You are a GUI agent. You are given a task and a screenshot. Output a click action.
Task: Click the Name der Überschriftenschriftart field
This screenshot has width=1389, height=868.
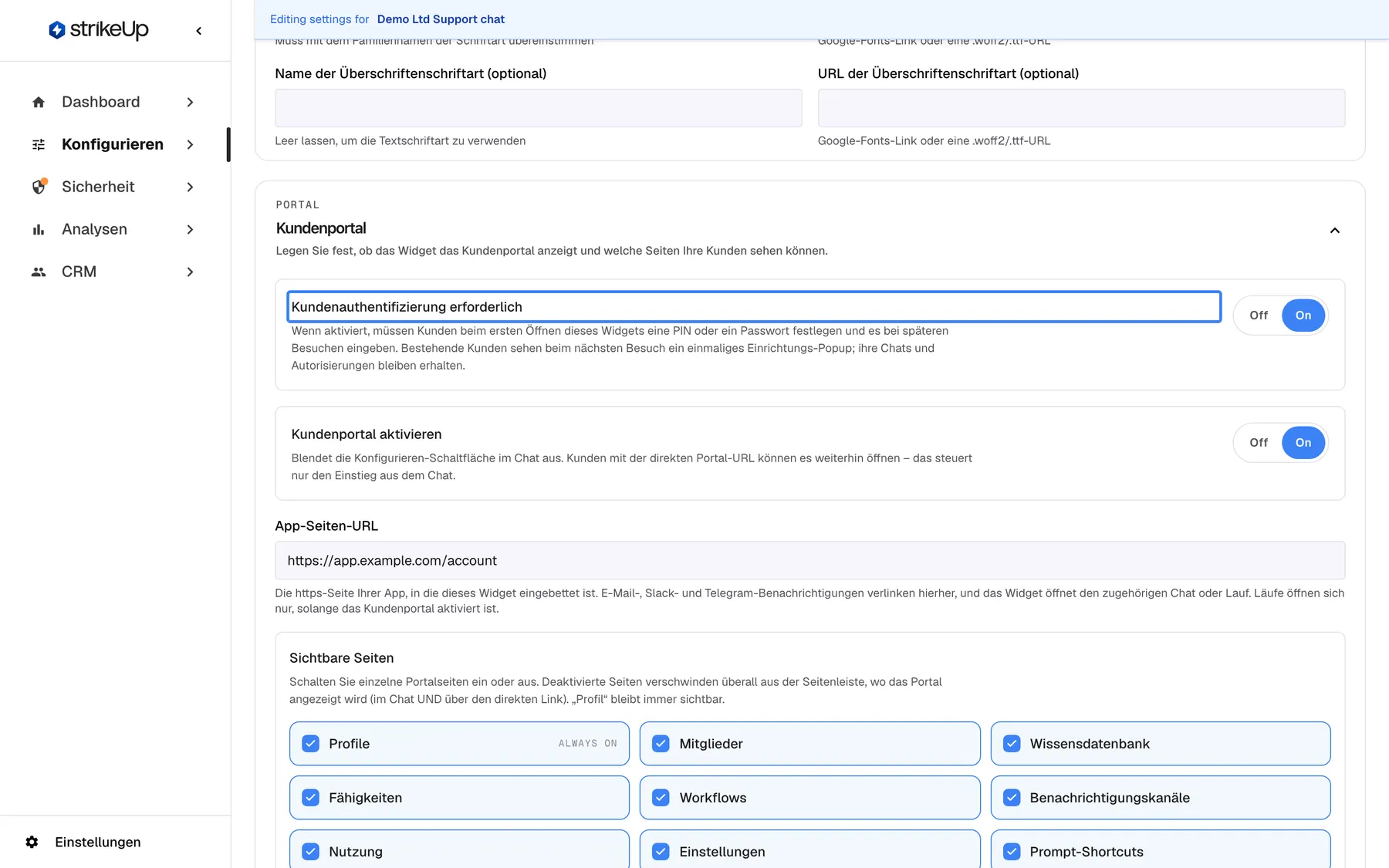[538, 108]
